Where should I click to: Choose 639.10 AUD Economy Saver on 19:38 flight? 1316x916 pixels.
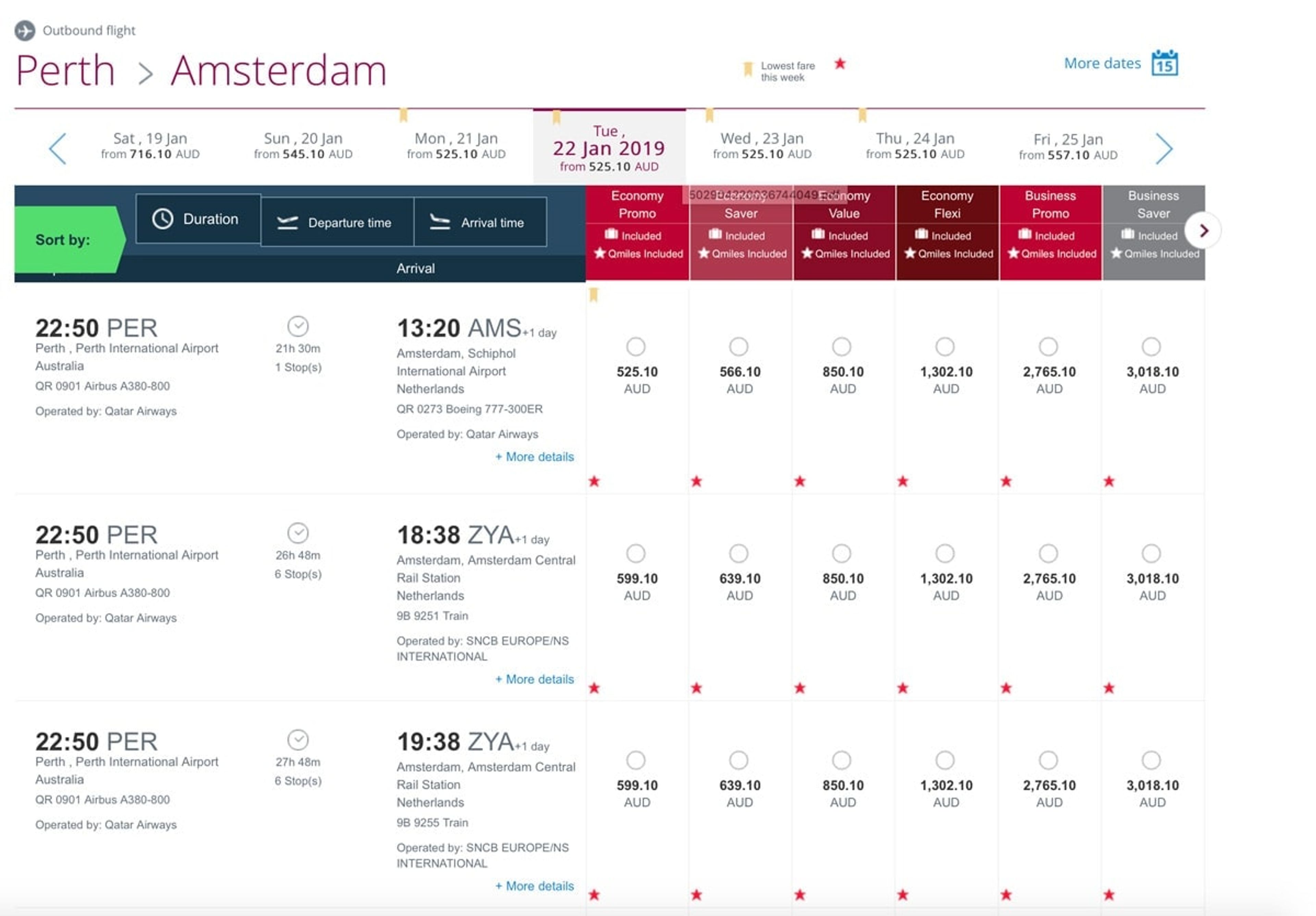click(x=738, y=761)
